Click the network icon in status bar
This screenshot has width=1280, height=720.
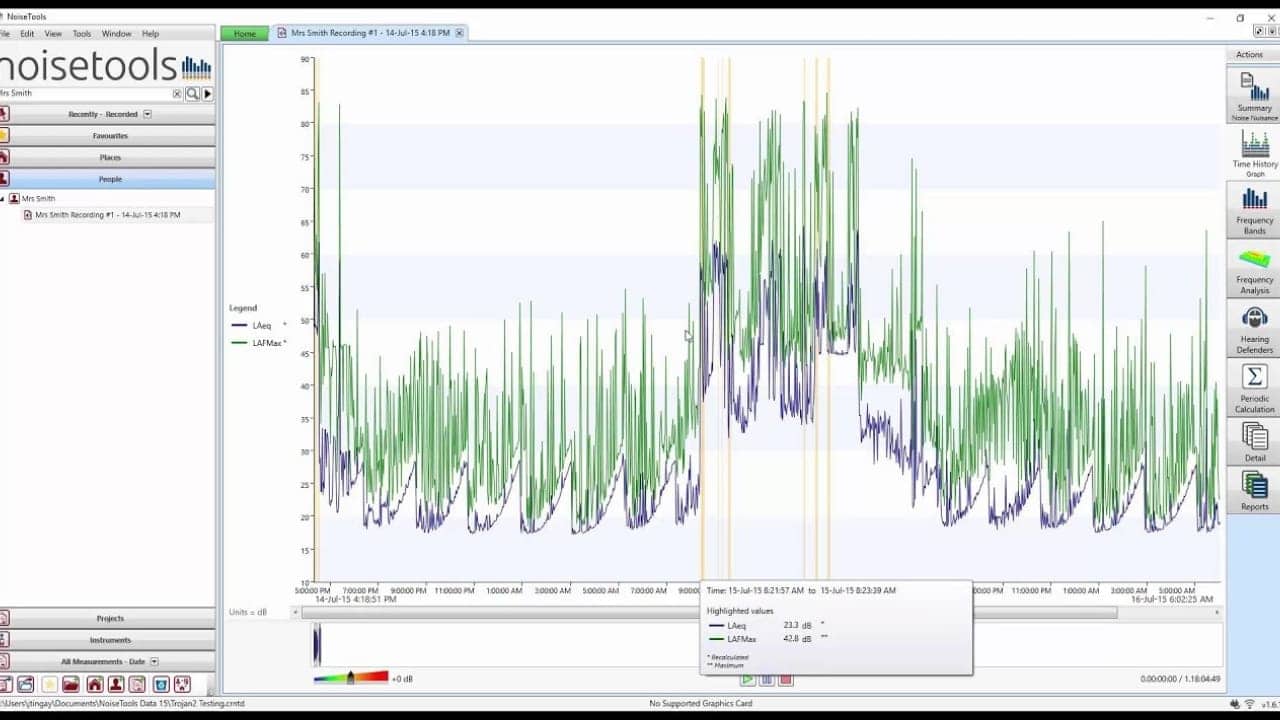point(1249,704)
